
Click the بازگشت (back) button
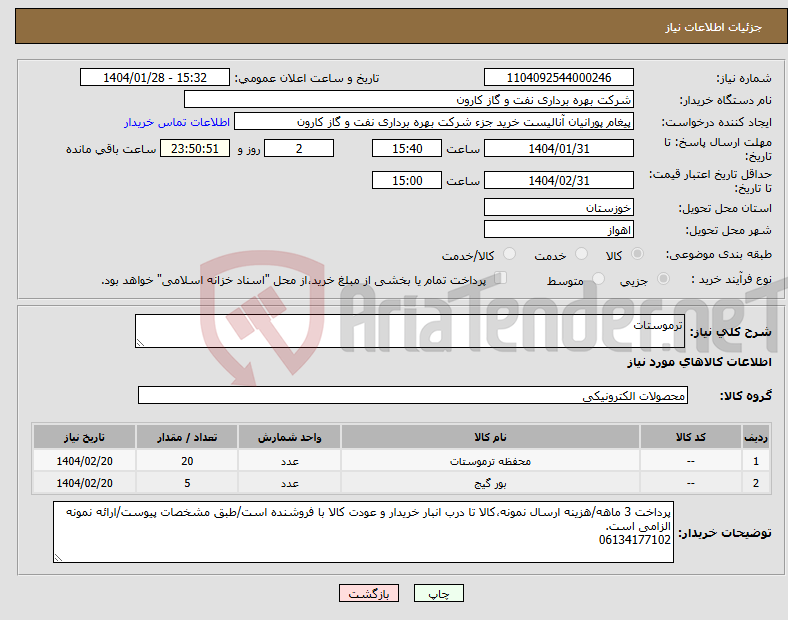[369, 593]
